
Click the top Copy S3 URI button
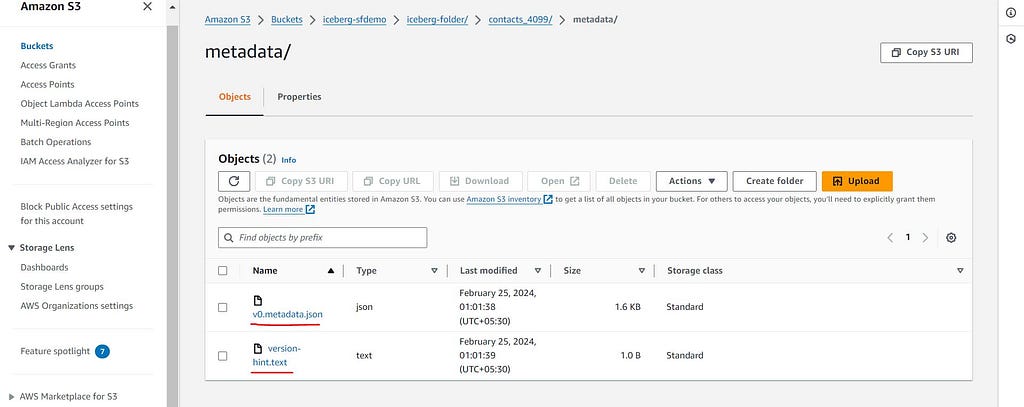point(926,52)
